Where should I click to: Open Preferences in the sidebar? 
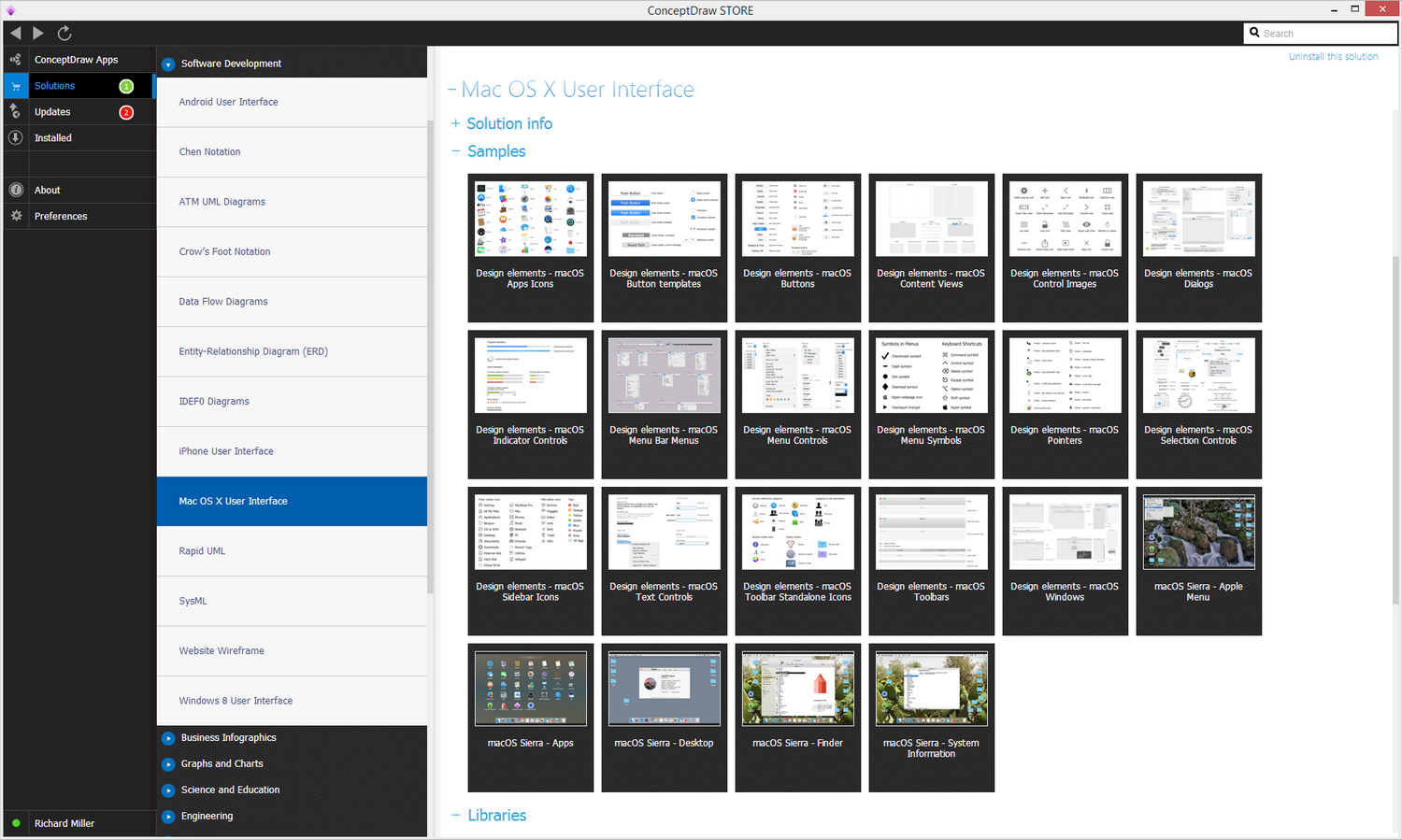(x=61, y=217)
